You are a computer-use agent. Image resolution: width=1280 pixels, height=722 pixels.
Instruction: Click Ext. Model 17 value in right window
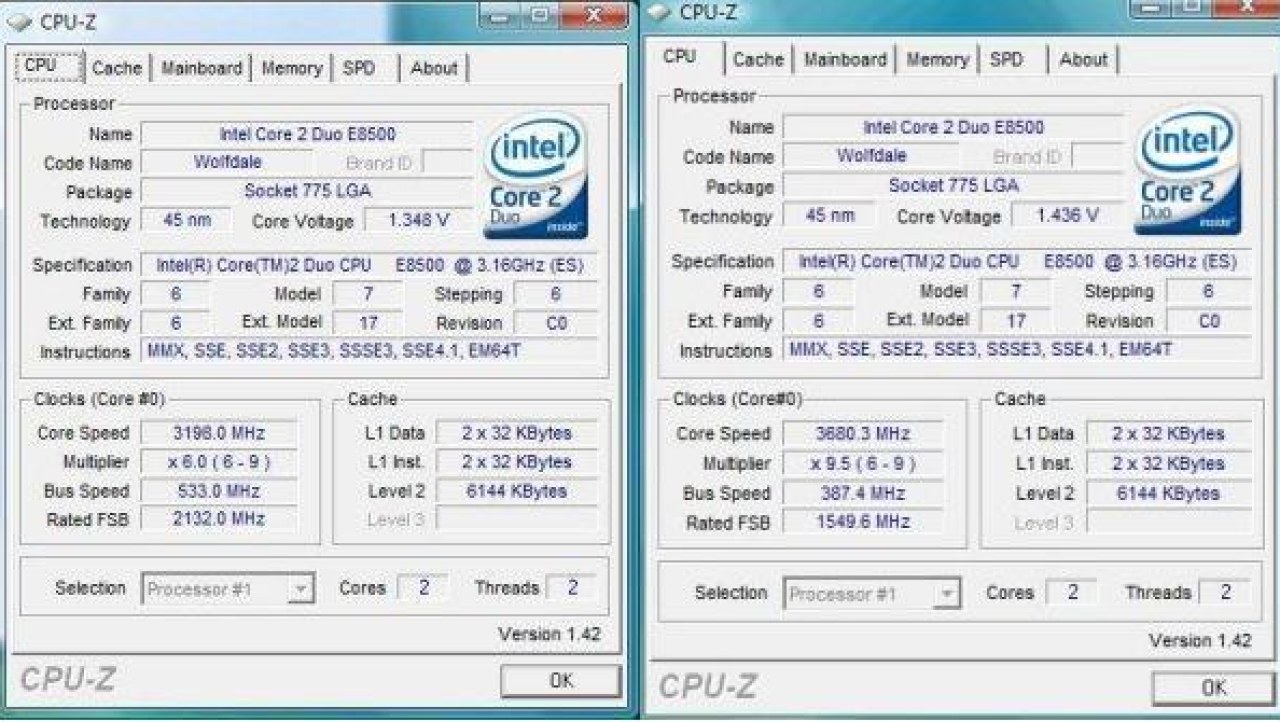click(1016, 321)
